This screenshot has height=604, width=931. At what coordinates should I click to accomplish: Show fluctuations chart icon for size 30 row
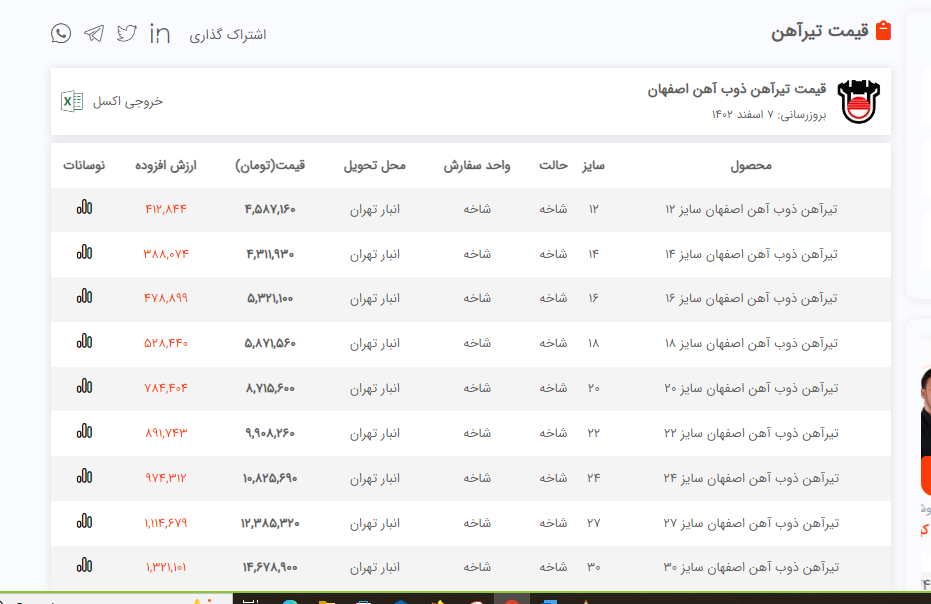[x=84, y=566]
